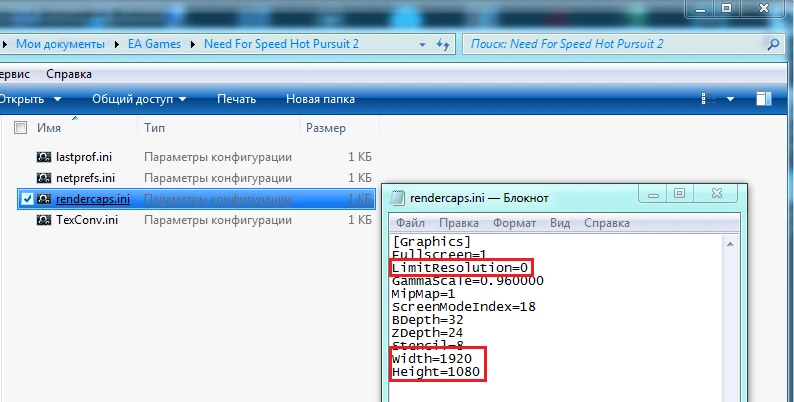The width and height of the screenshot is (794, 402).
Task: Toggle the preview pane icon
Action: [x=764, y=99]
